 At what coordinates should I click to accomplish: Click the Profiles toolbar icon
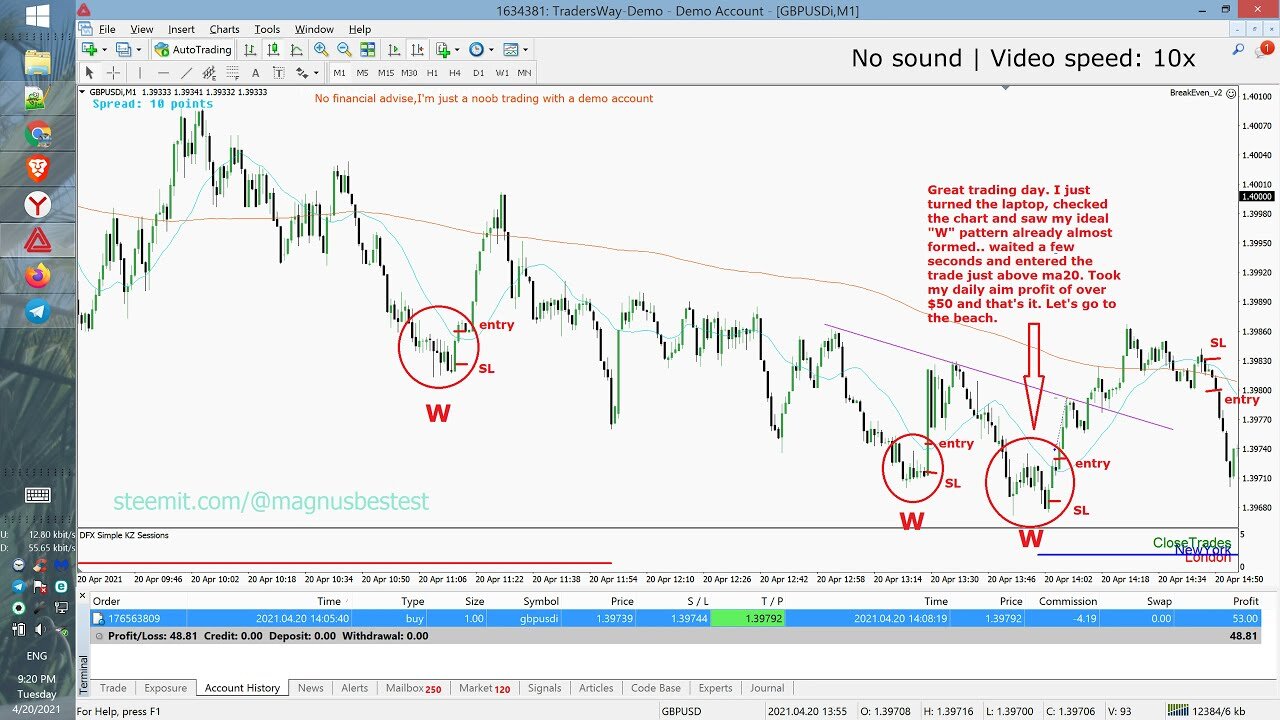click(123, 49)
